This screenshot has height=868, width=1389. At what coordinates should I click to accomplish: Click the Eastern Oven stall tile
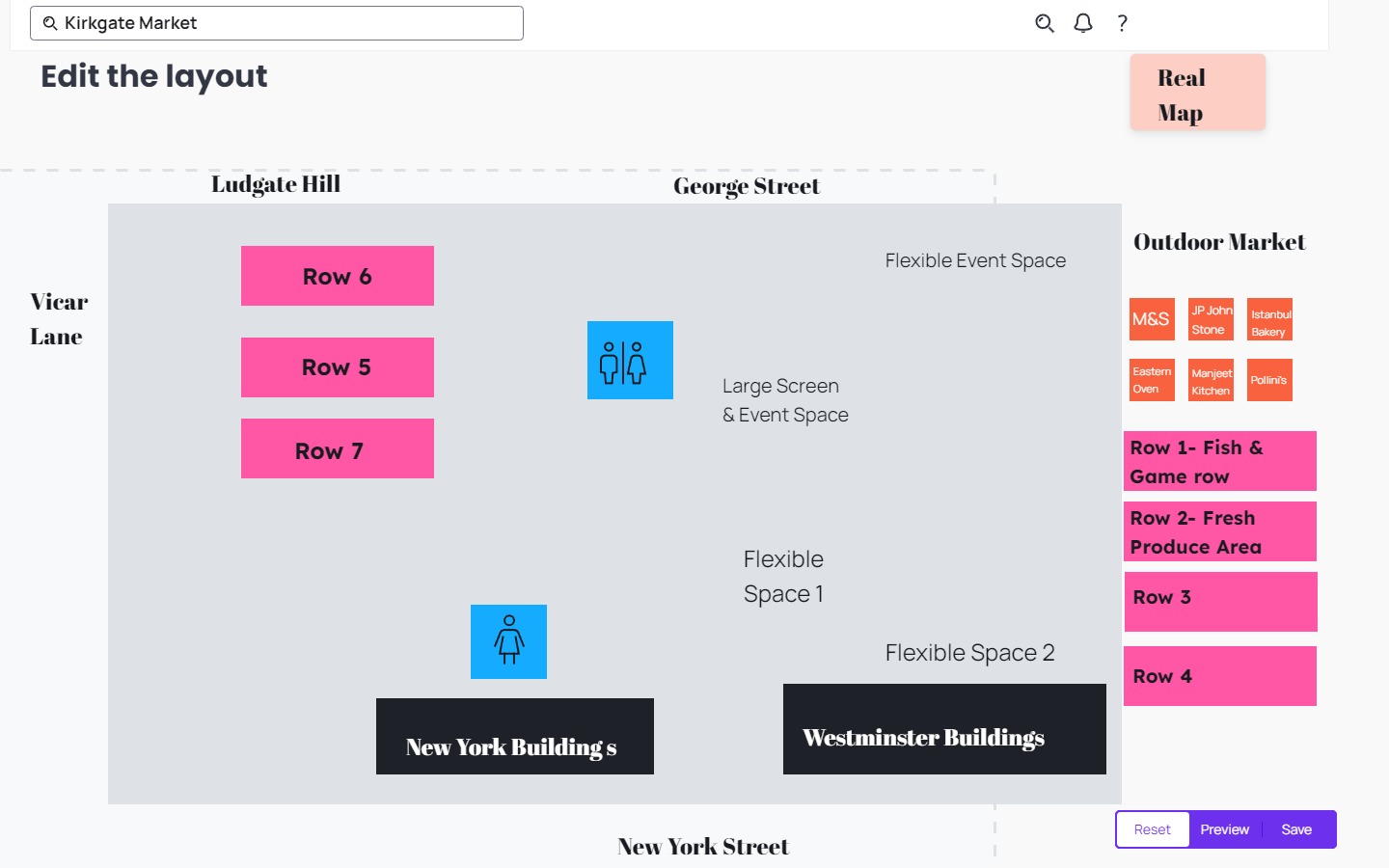(1152, 380)
